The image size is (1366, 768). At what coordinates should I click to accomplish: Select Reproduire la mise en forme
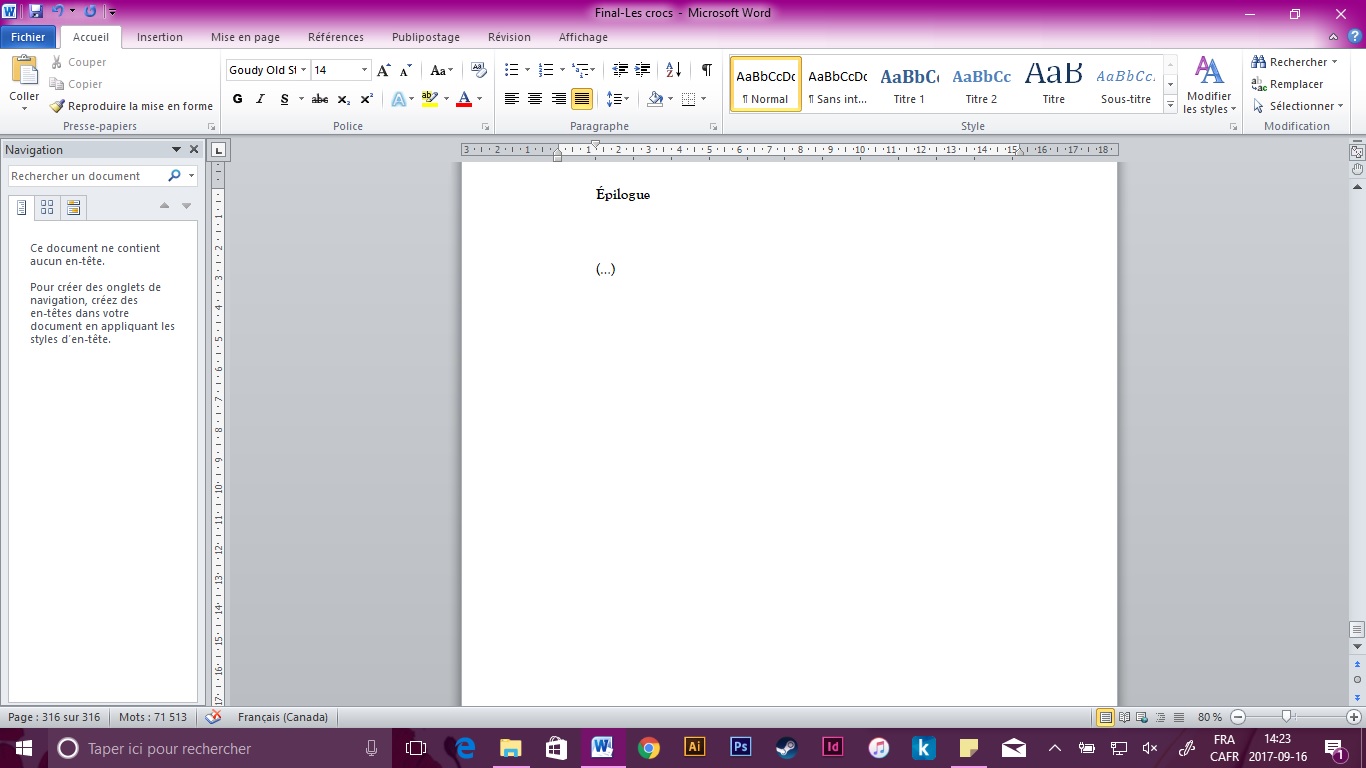pos(131,106)
